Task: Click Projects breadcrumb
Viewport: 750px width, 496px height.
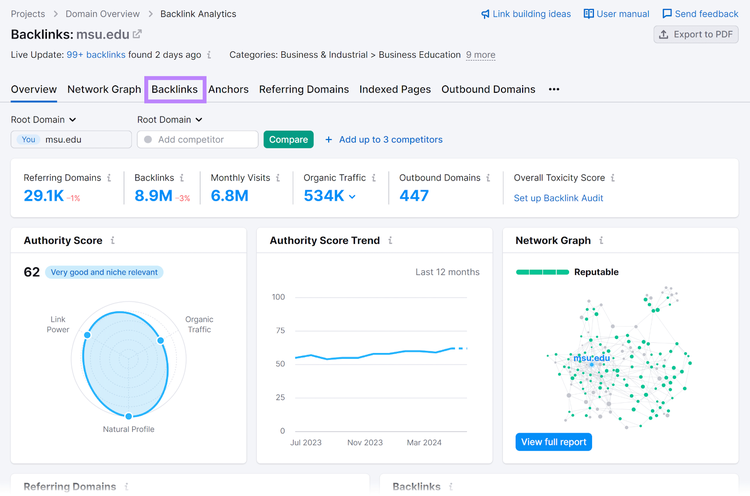Action: pos(28,14)
